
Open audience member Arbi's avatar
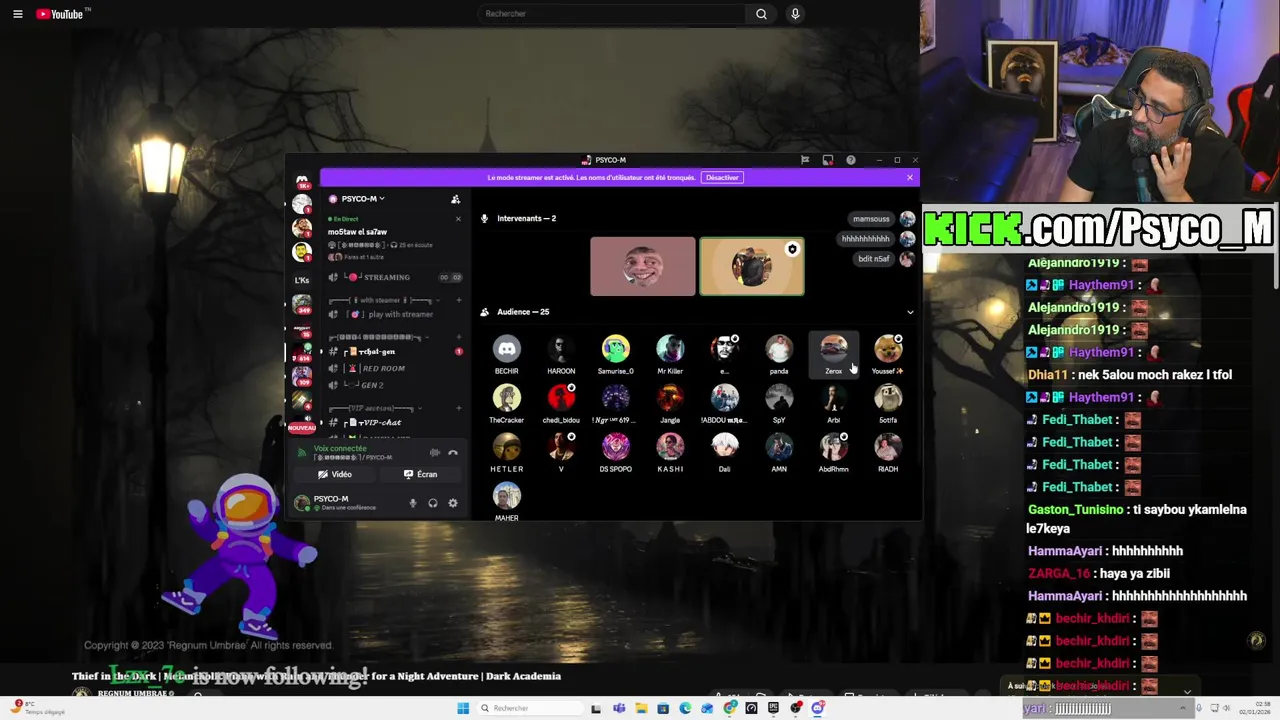click(x=833, y=398)
